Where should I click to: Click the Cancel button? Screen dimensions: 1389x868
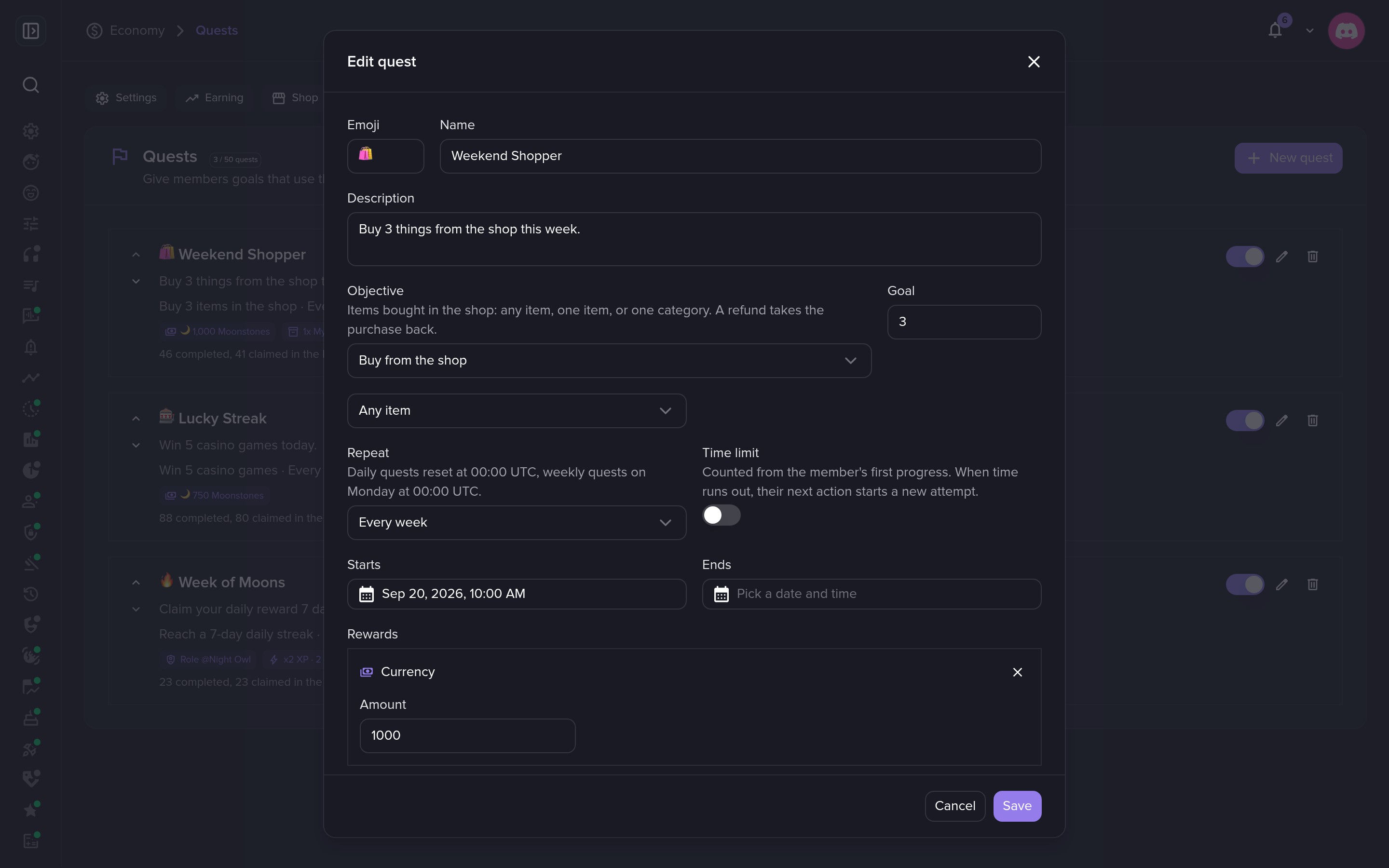(955, 806)
